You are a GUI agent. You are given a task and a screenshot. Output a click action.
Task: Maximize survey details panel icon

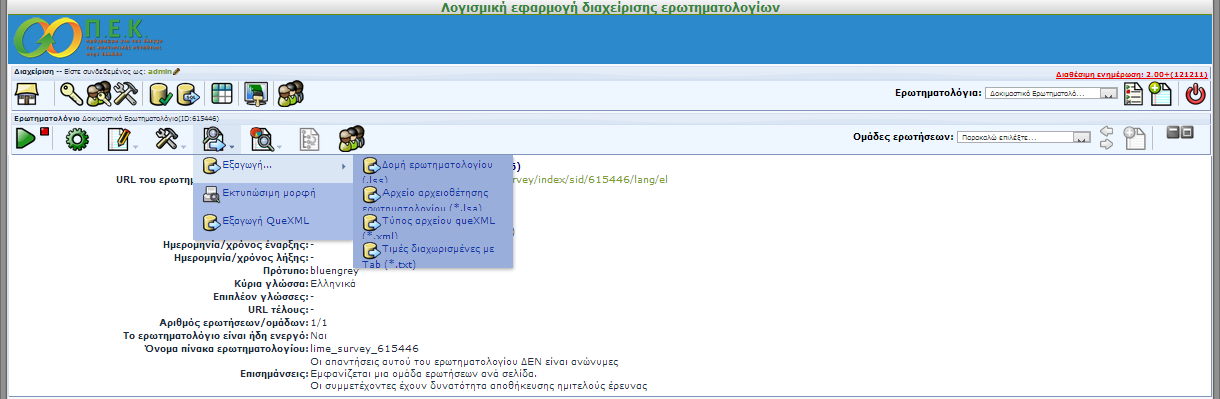(1186, 131)
